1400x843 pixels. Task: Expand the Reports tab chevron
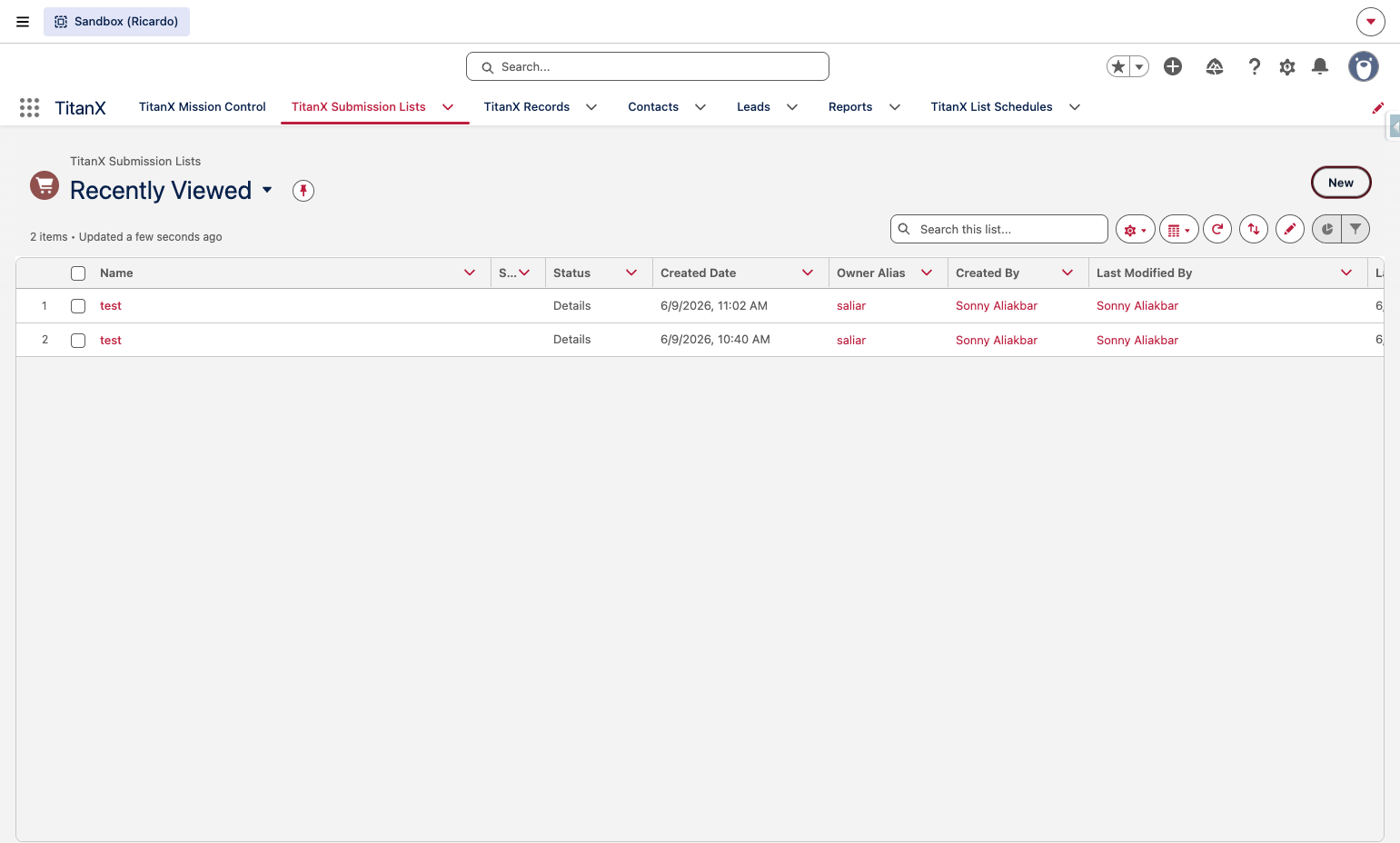895,107
